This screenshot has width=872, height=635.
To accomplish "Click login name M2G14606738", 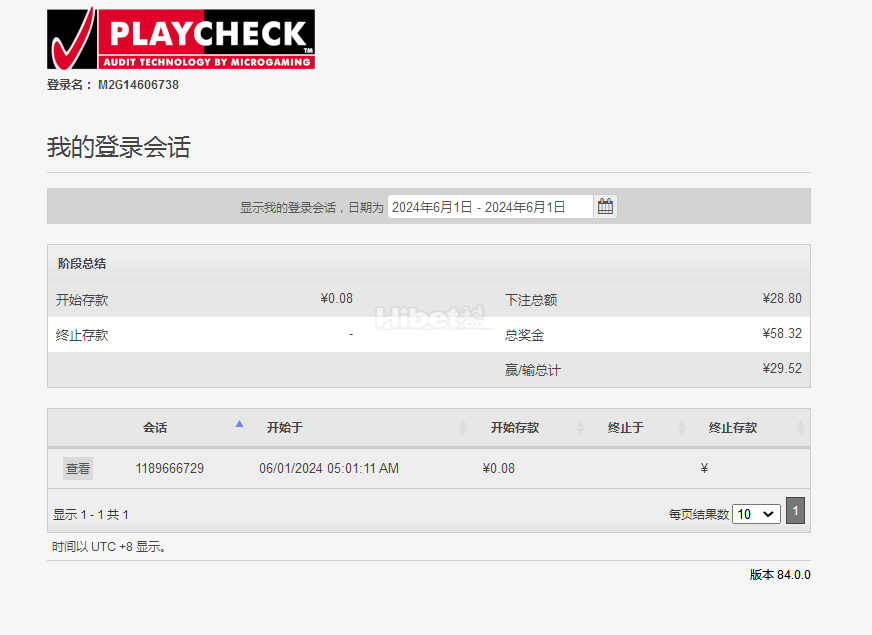I will pyautogui.click(x=138, y=85).
